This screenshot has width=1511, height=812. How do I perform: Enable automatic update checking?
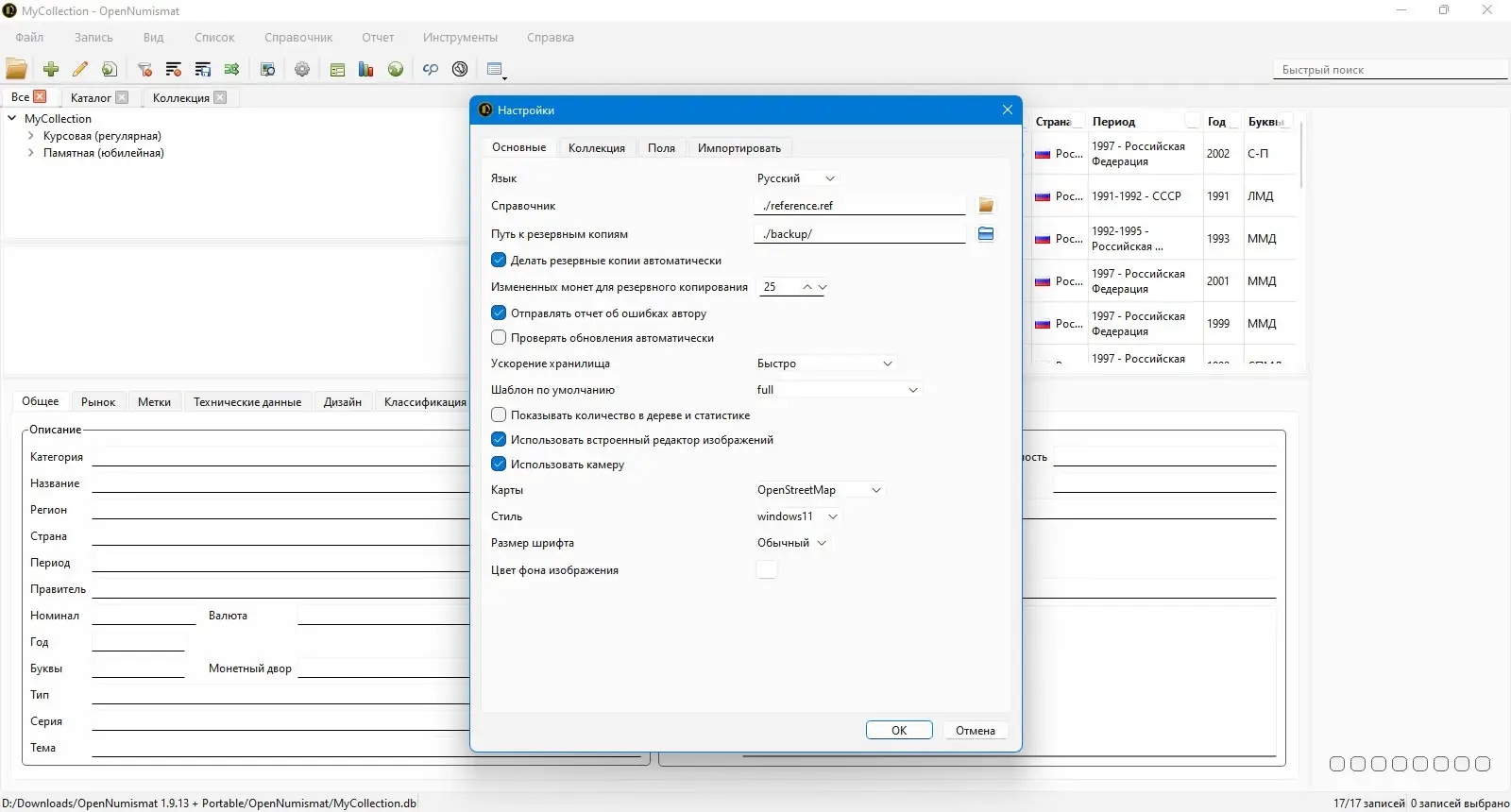[499, 337]
